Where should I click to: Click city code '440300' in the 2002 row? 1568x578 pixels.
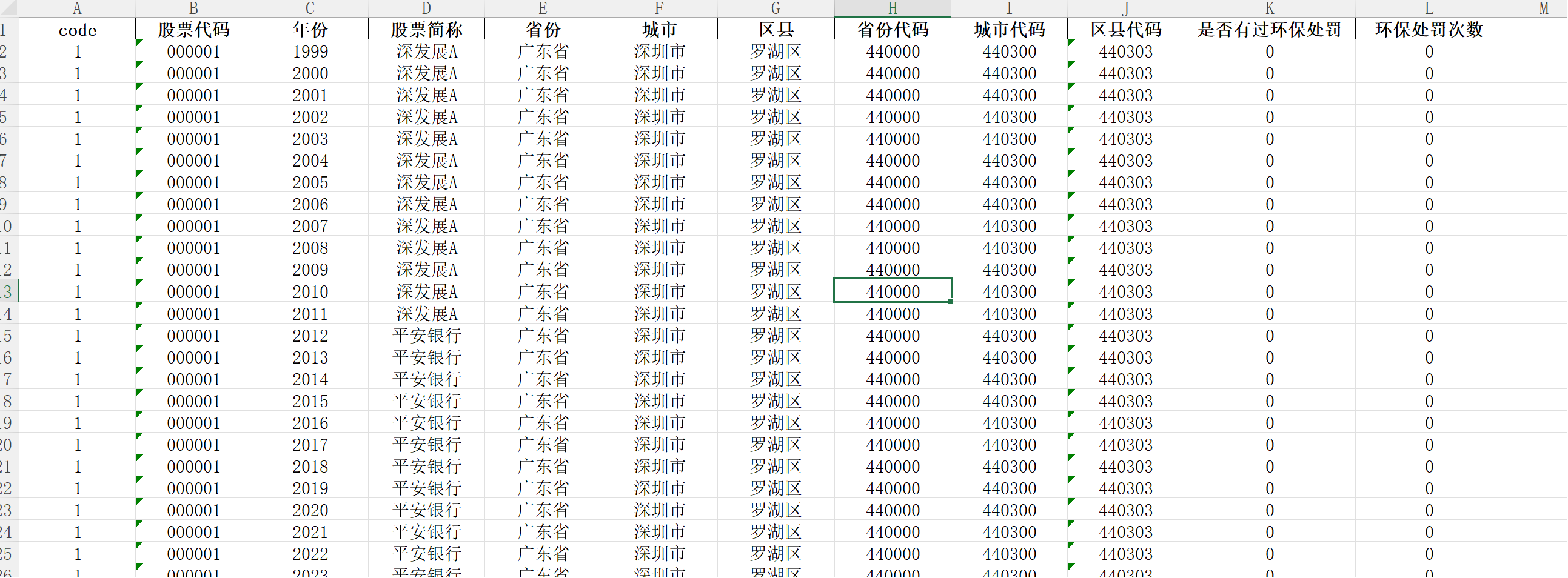click(x=1009, y=117)
